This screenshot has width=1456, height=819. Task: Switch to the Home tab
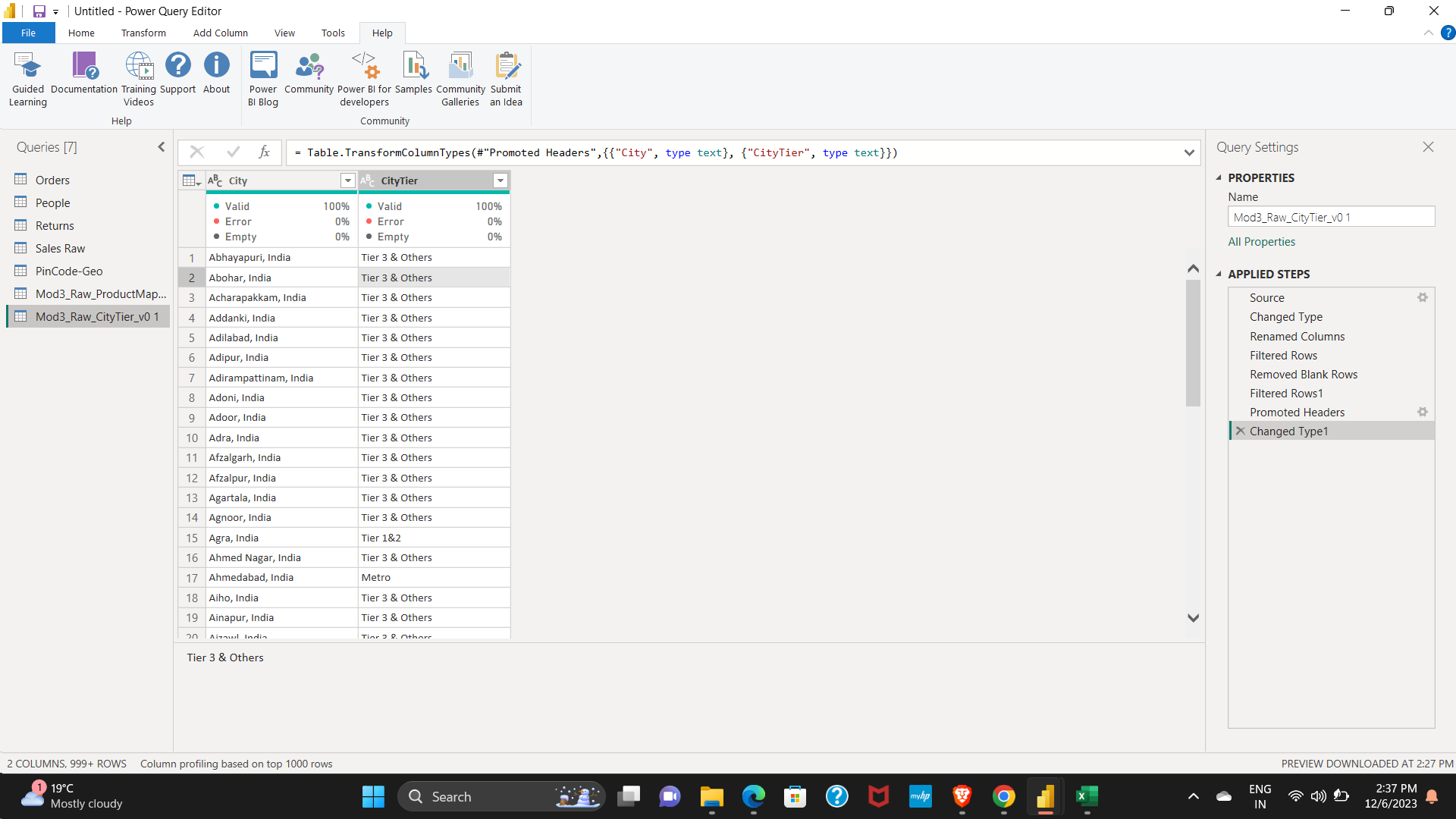pos(81,33)
